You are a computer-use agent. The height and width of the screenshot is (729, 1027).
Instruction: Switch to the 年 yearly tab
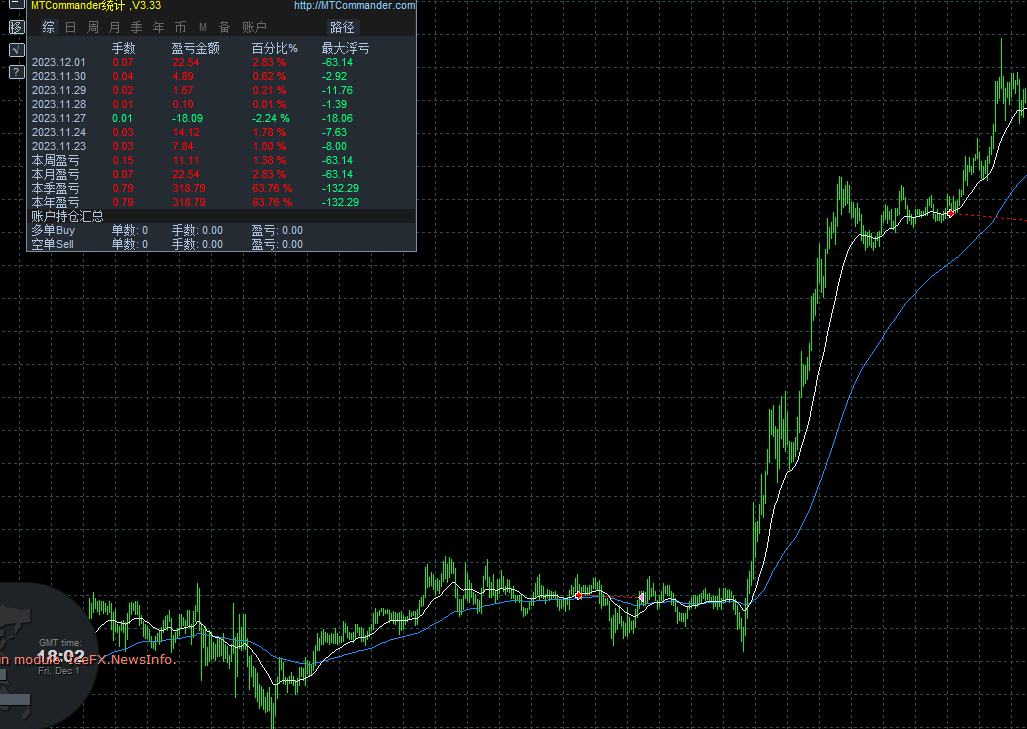pos(159,27)
